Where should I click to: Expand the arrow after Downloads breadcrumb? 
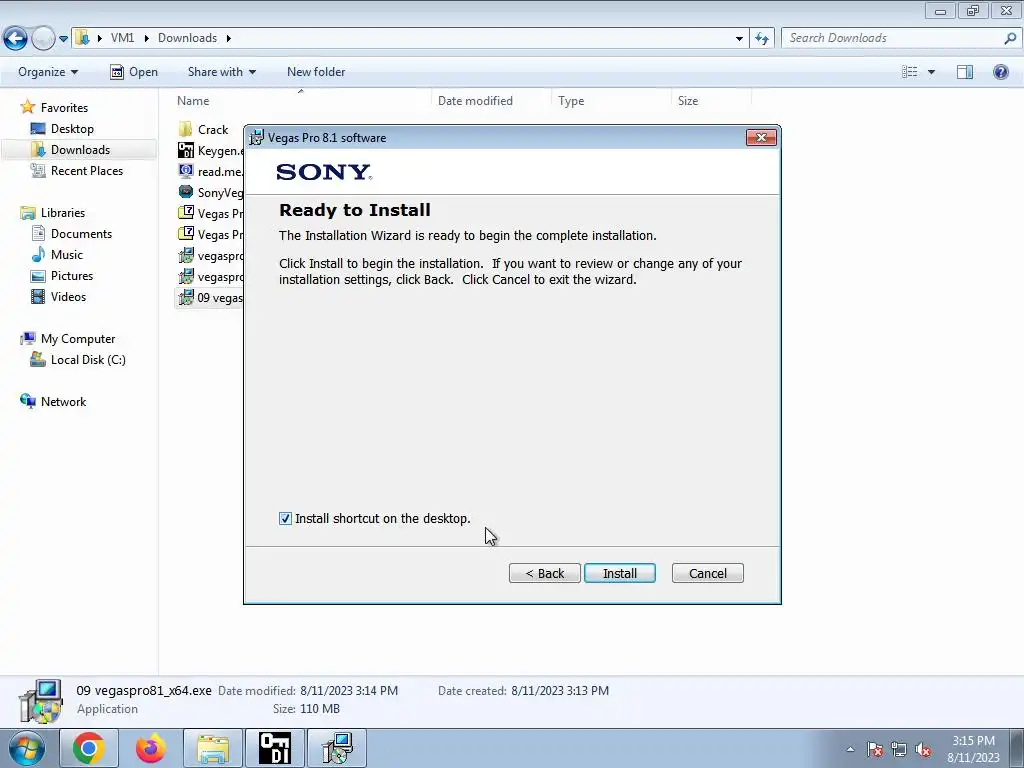coord(229,38)
